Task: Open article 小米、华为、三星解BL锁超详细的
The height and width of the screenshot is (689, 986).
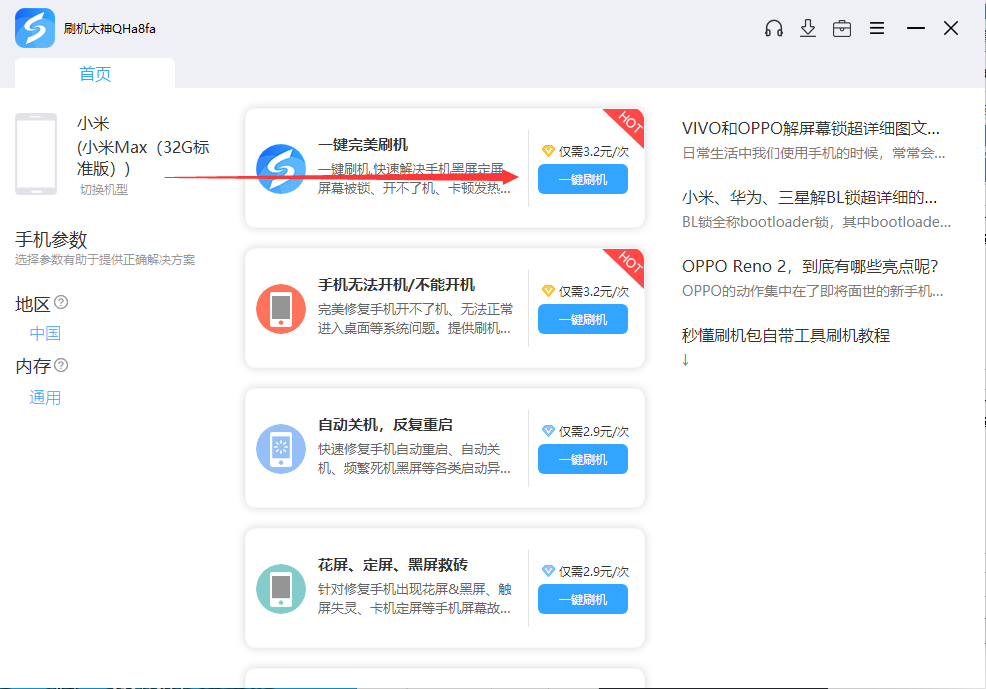Action: 809,197
